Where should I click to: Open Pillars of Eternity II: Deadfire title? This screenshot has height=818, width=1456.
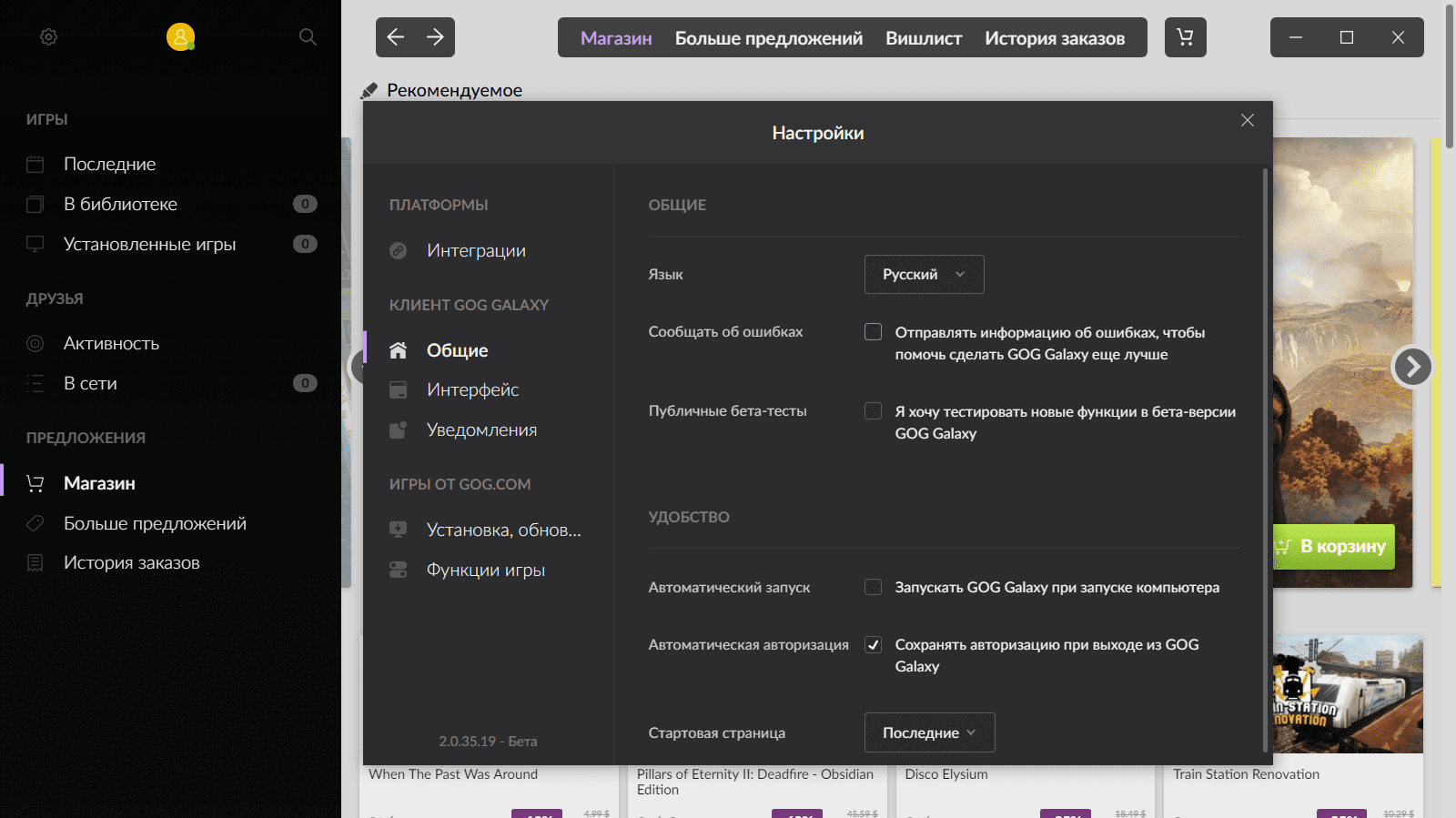[755, 782]
